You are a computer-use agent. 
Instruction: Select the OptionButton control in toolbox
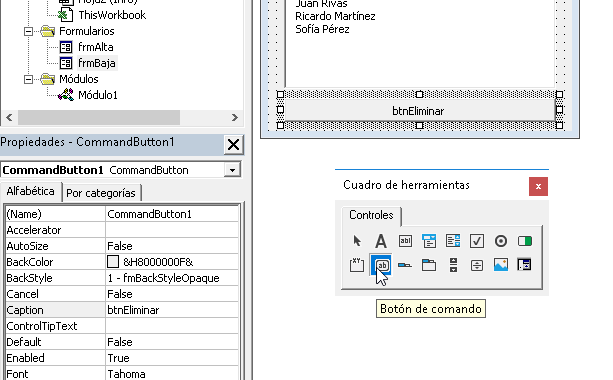click(x=501, y=241)
